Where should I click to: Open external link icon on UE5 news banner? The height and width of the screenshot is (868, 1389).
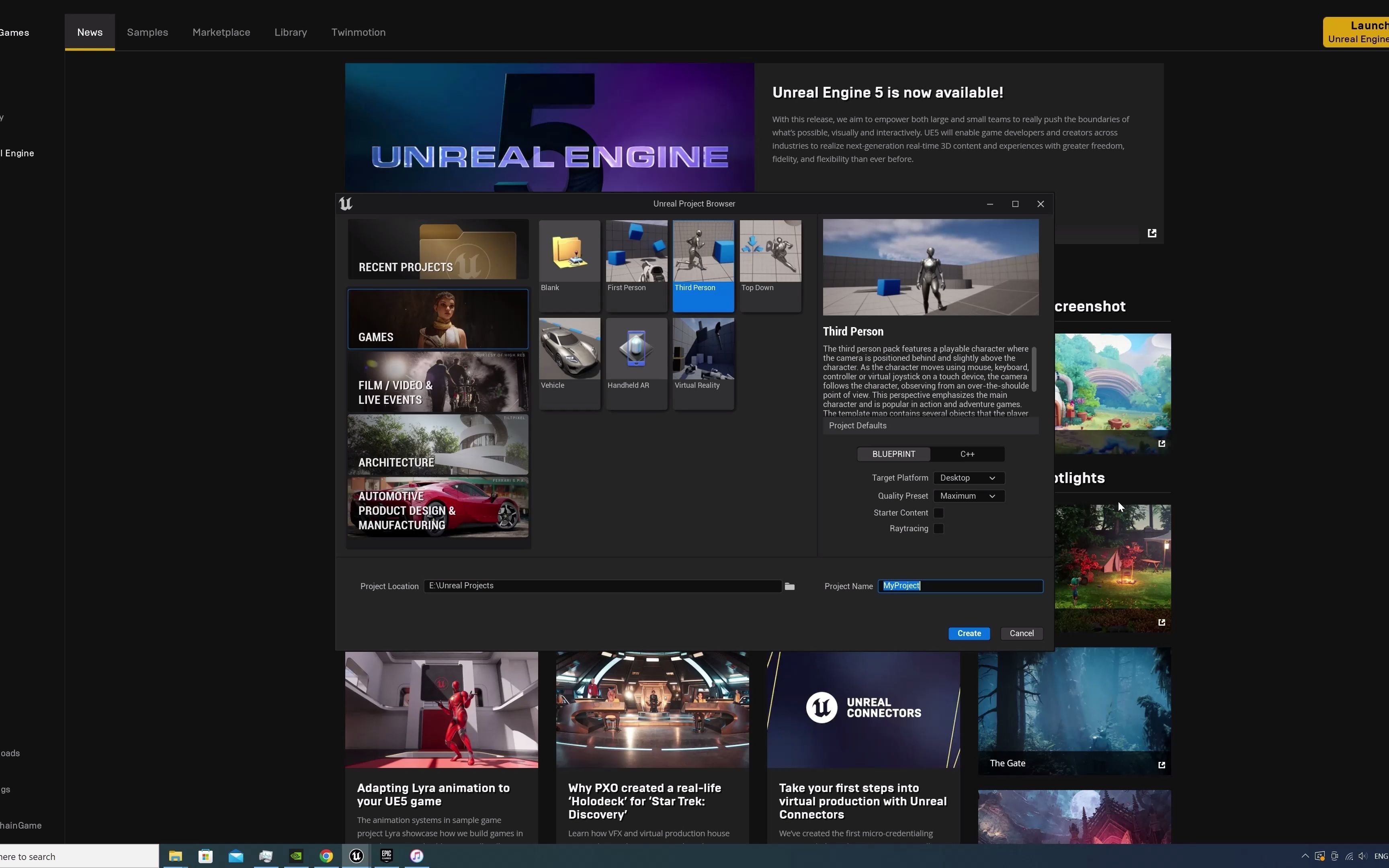coord(1152,233)
